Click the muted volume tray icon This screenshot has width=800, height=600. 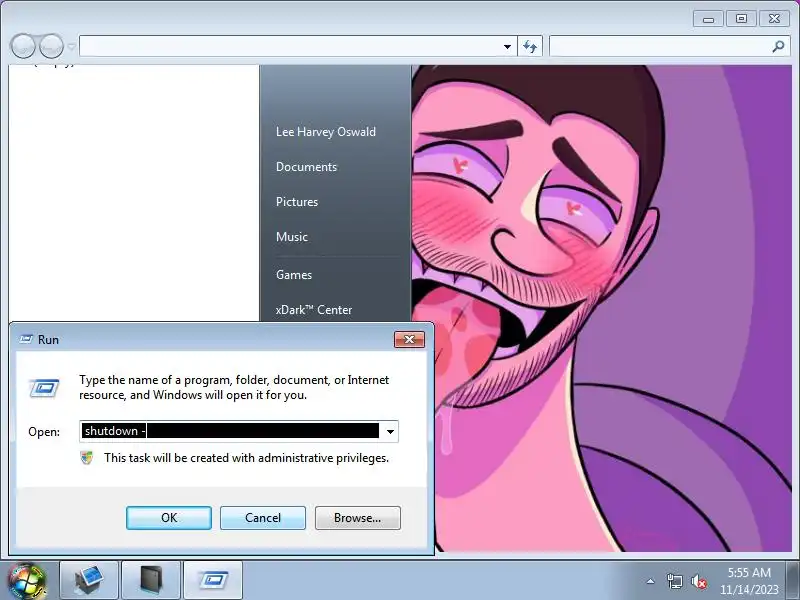pos(698,581)
